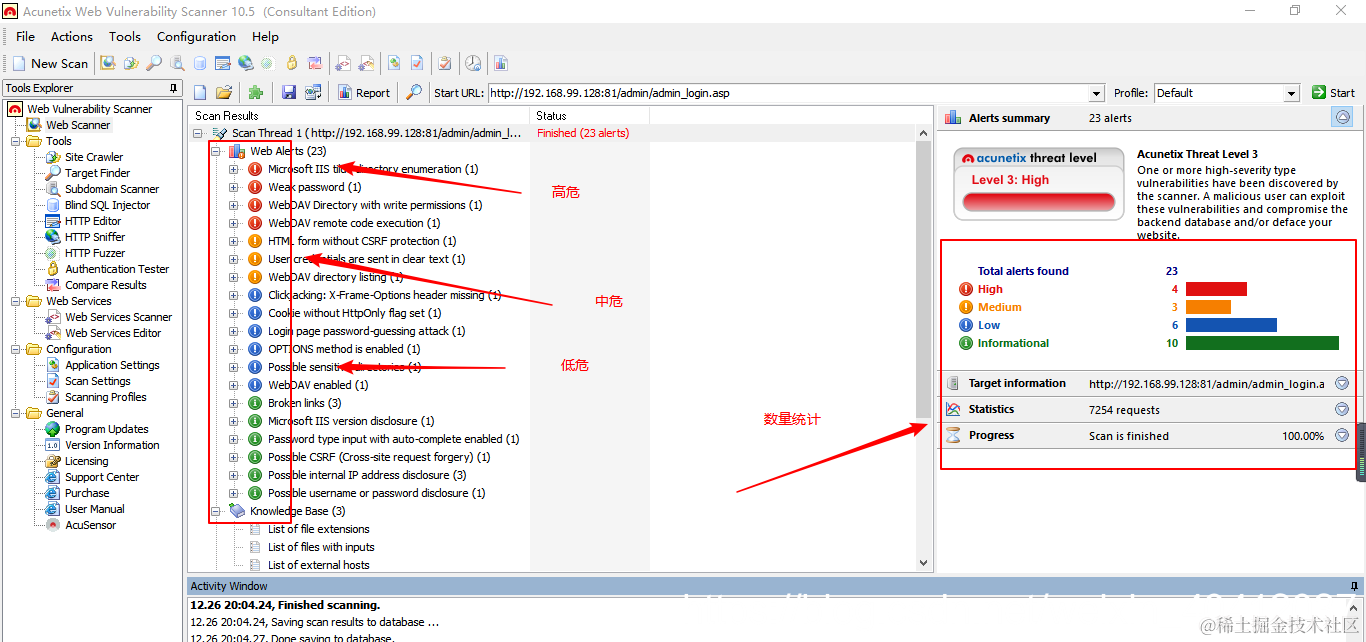Open the Start URL dropdown arrow
This screenshot has height=642, width=1366.
point(1097,93)
